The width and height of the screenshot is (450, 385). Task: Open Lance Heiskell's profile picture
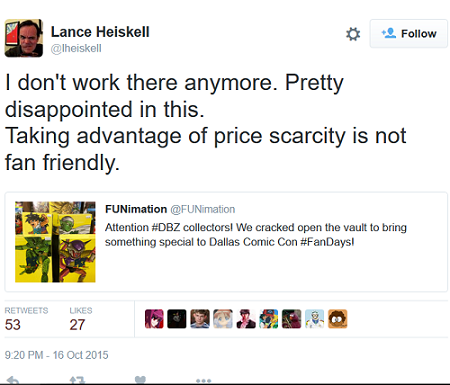pyautogui.click(x=24, y=38)
